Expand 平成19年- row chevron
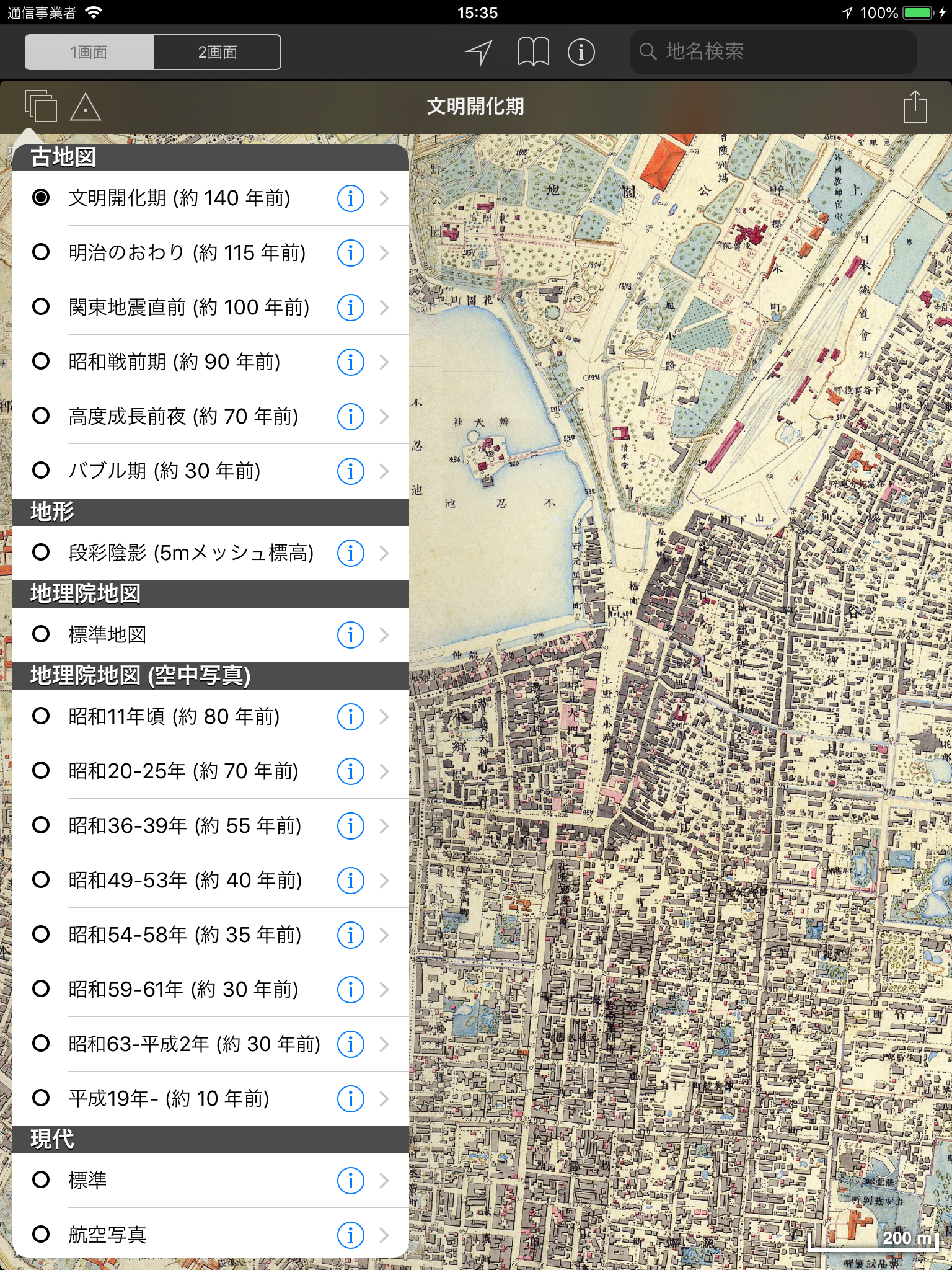Screen dimensions: 952x1270 (x=384, y=1099)
